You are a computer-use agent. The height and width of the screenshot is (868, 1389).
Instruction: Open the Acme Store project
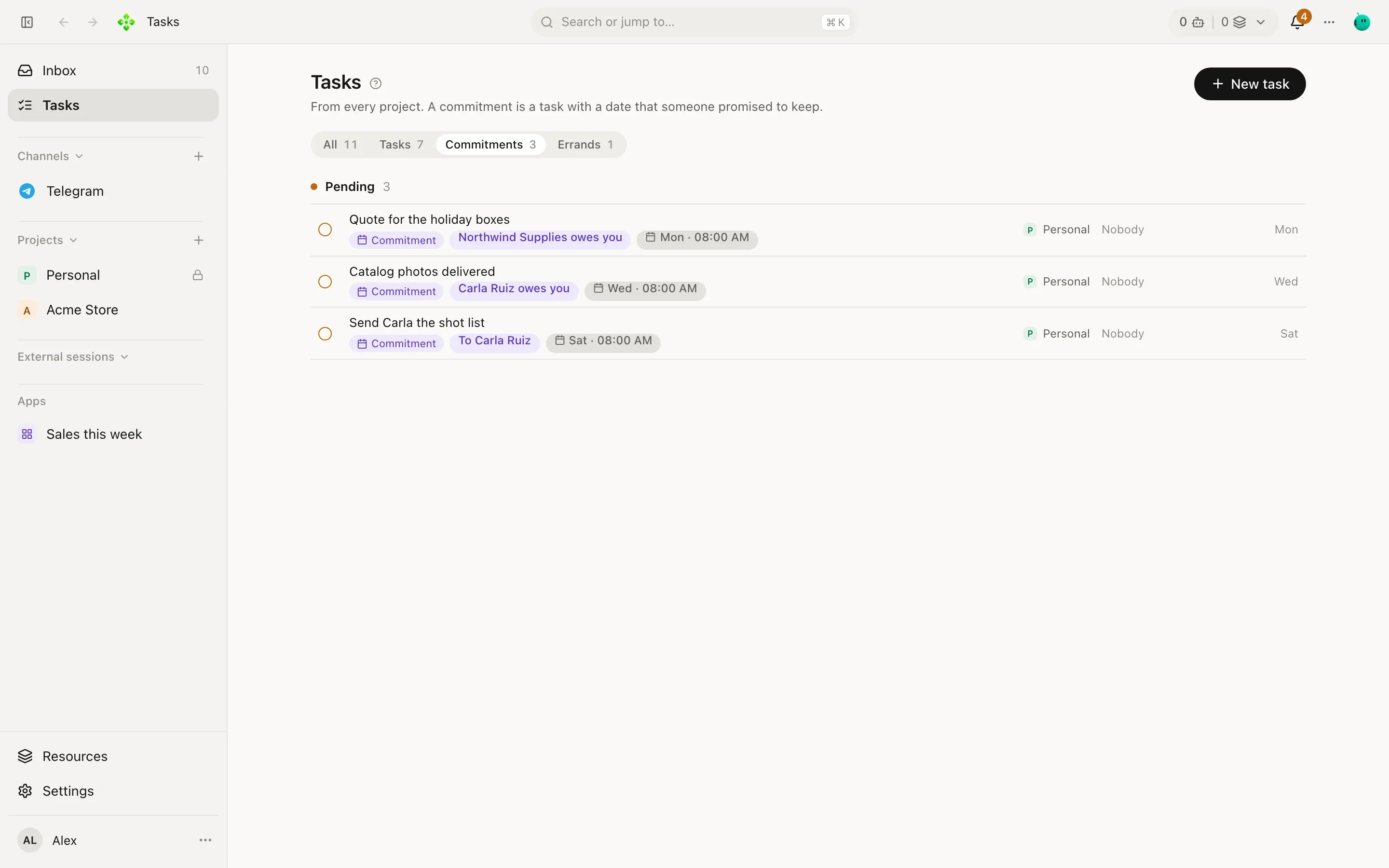click(x=113, y=310)
